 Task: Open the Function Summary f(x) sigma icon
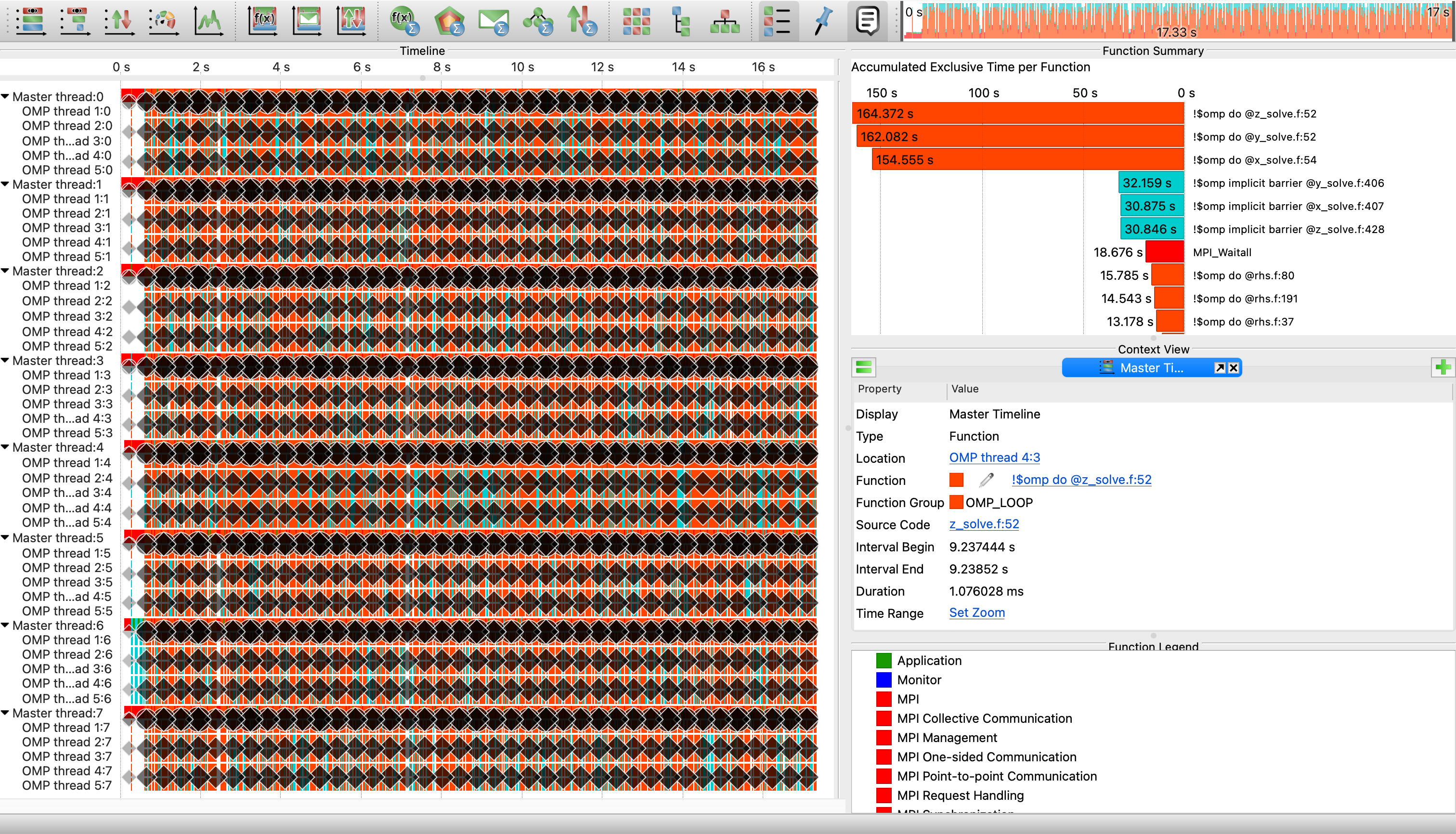pyautogui.click(x=404, y=21)
